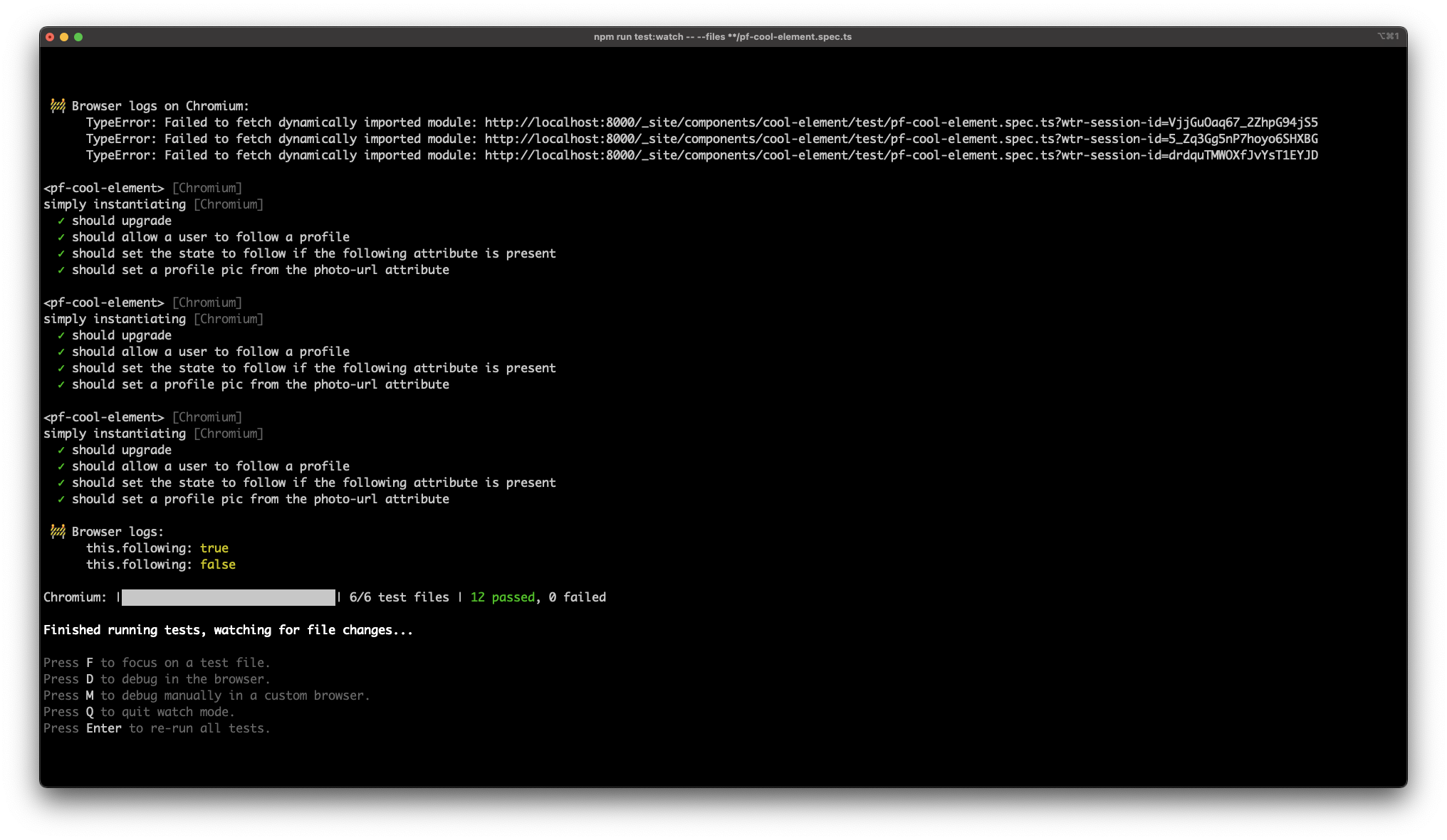Click the yellow "true" value after this.following
Image resolution: width=1447 pixels, height=840 pixels.
[215, 548]
